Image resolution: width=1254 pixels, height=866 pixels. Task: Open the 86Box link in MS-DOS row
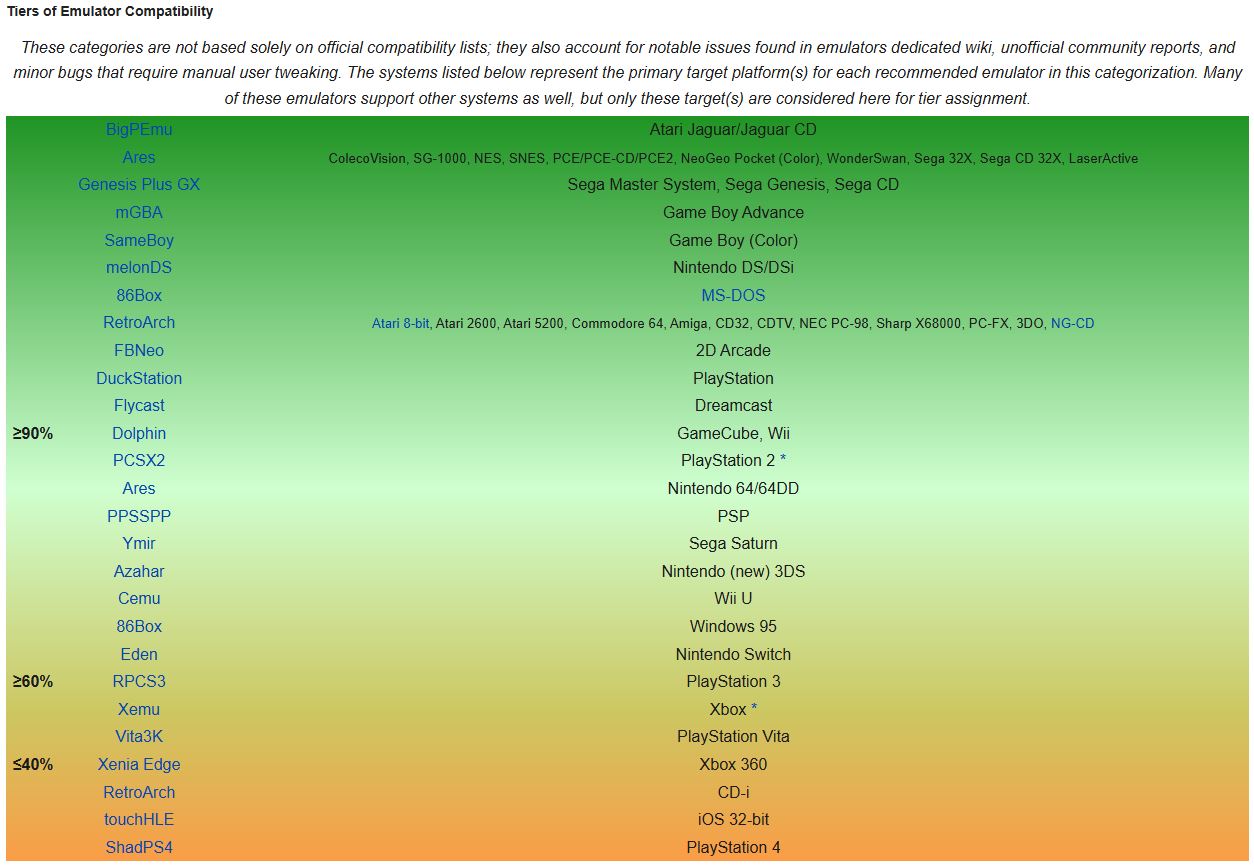139,295
